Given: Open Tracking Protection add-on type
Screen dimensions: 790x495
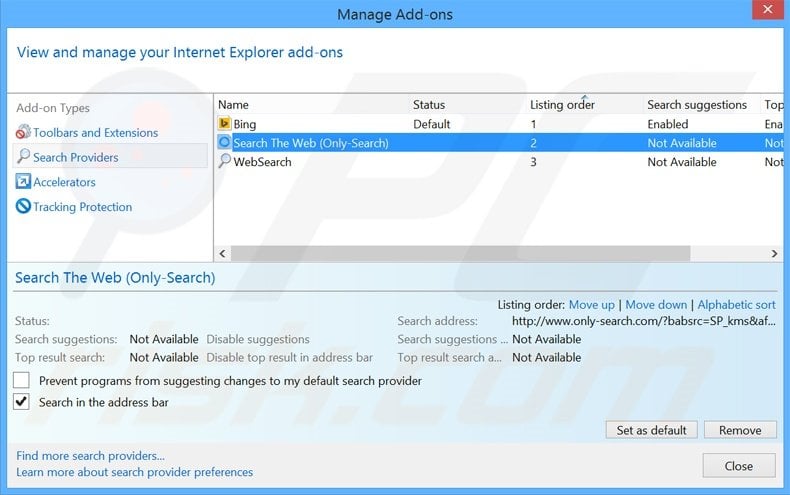Looking at the screenshot, I should [x=83, y=207].
